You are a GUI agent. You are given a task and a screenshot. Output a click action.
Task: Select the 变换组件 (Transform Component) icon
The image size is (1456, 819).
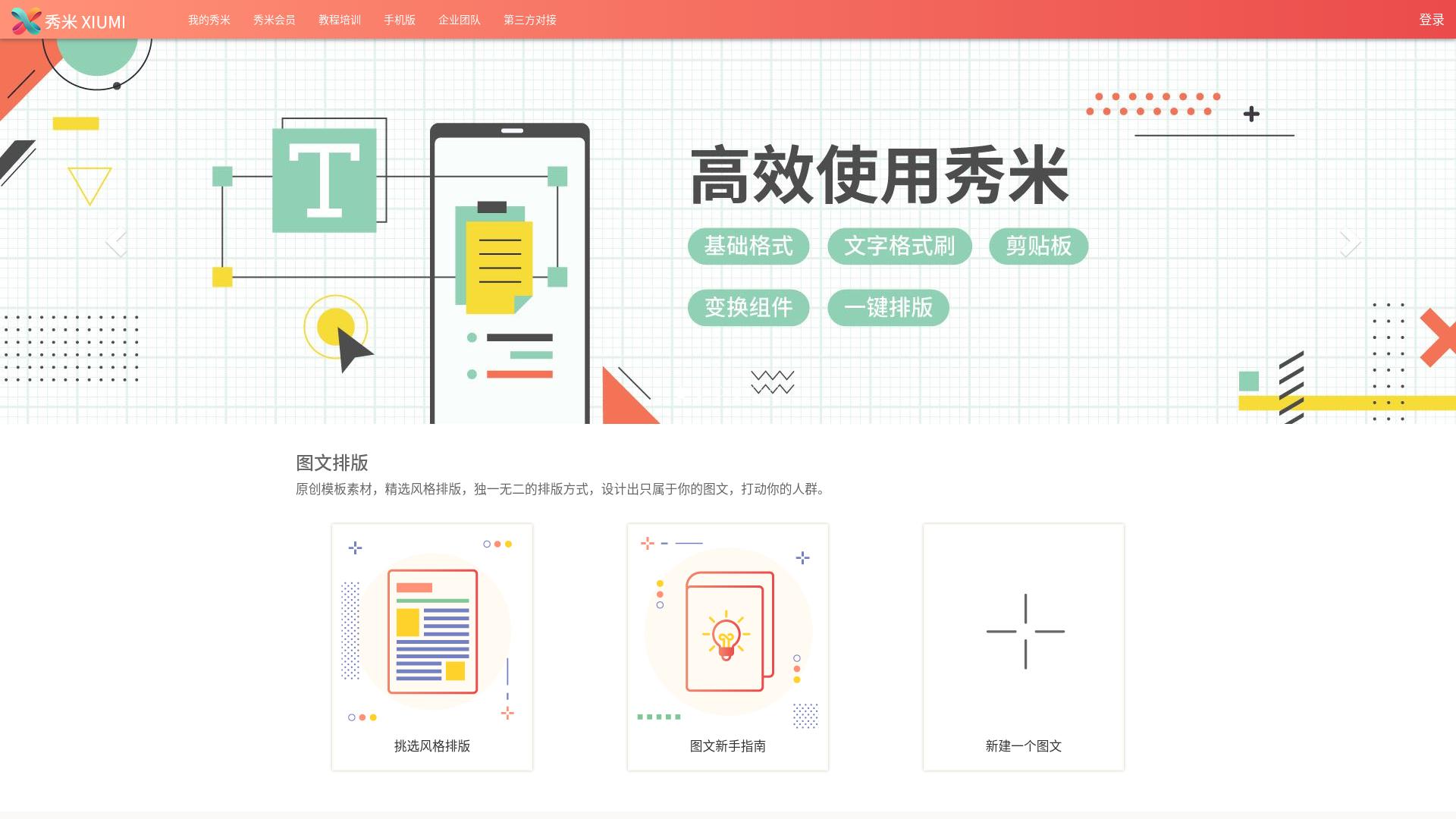(749, 307)
